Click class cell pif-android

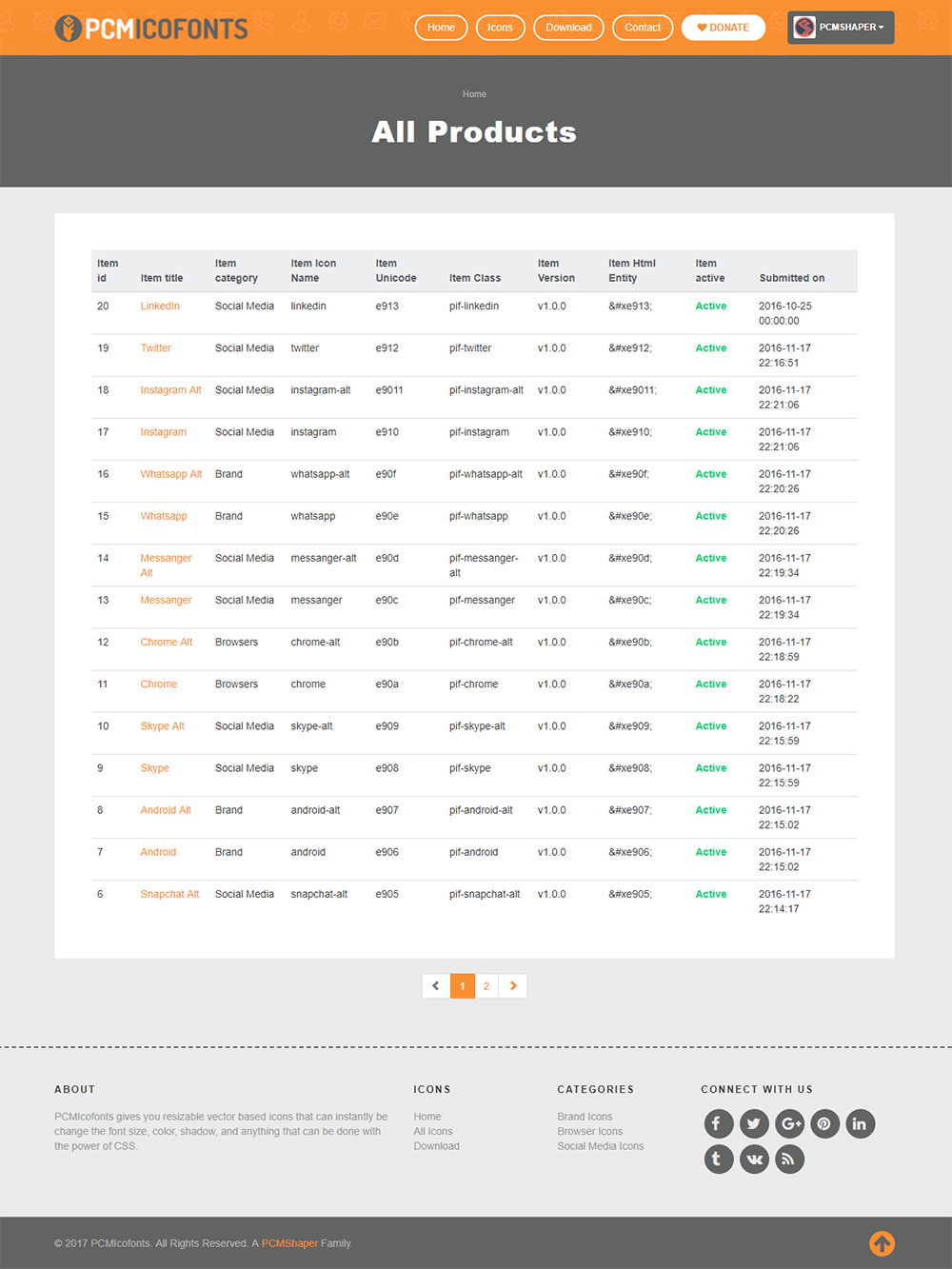coord(473,851)
